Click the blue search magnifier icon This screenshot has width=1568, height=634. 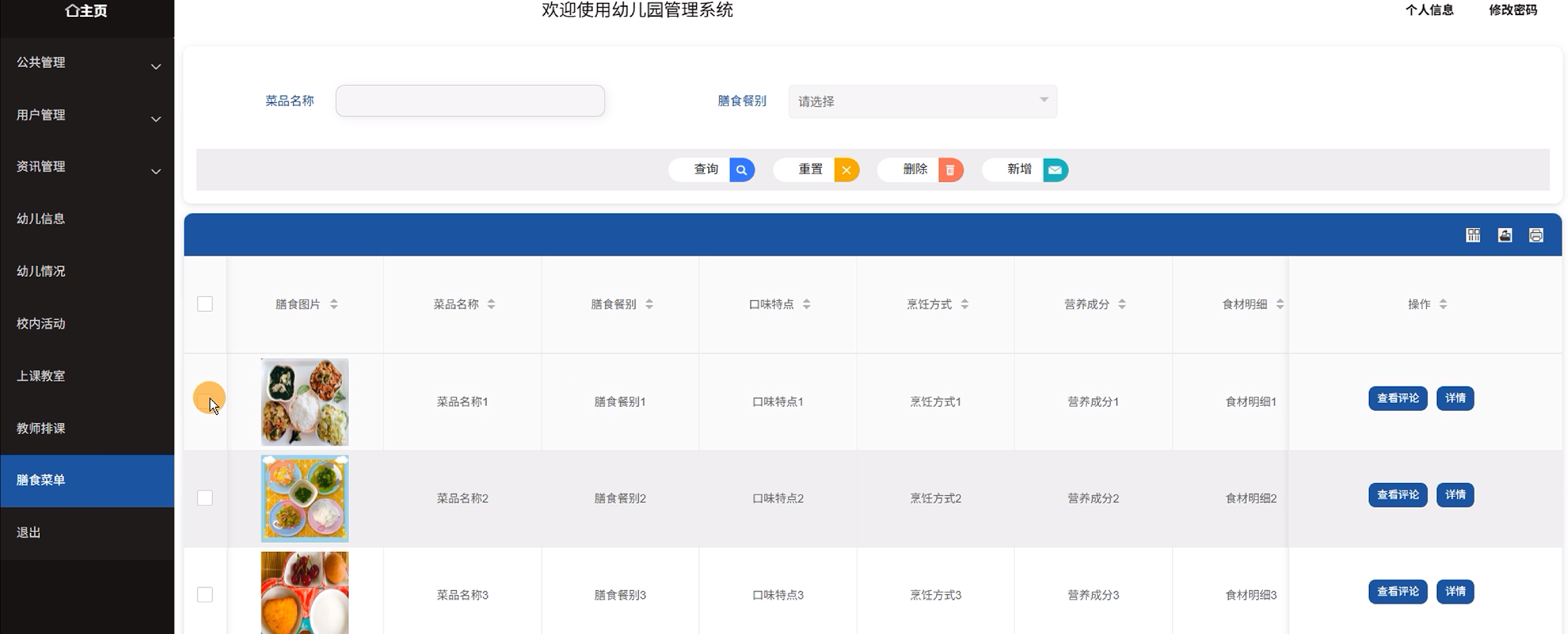pyautogui.click(x=742, y=170)
